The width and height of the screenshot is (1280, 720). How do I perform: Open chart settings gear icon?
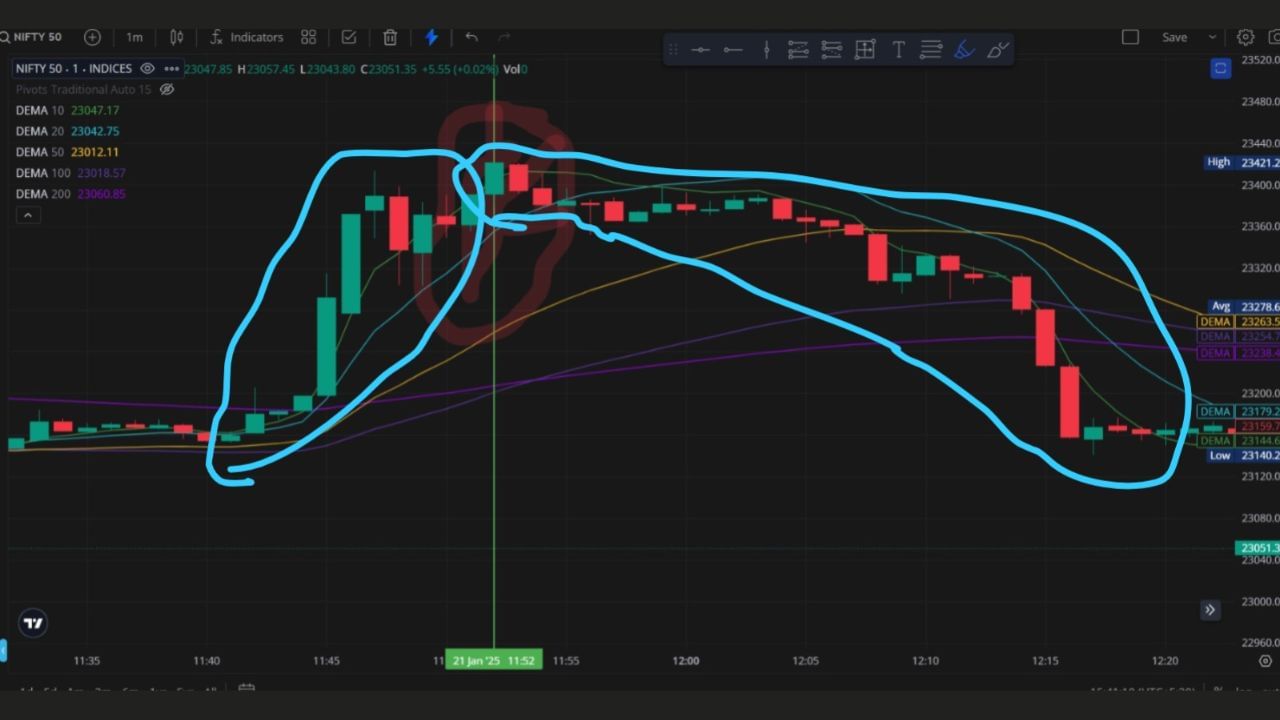(x=1245, y=37)
